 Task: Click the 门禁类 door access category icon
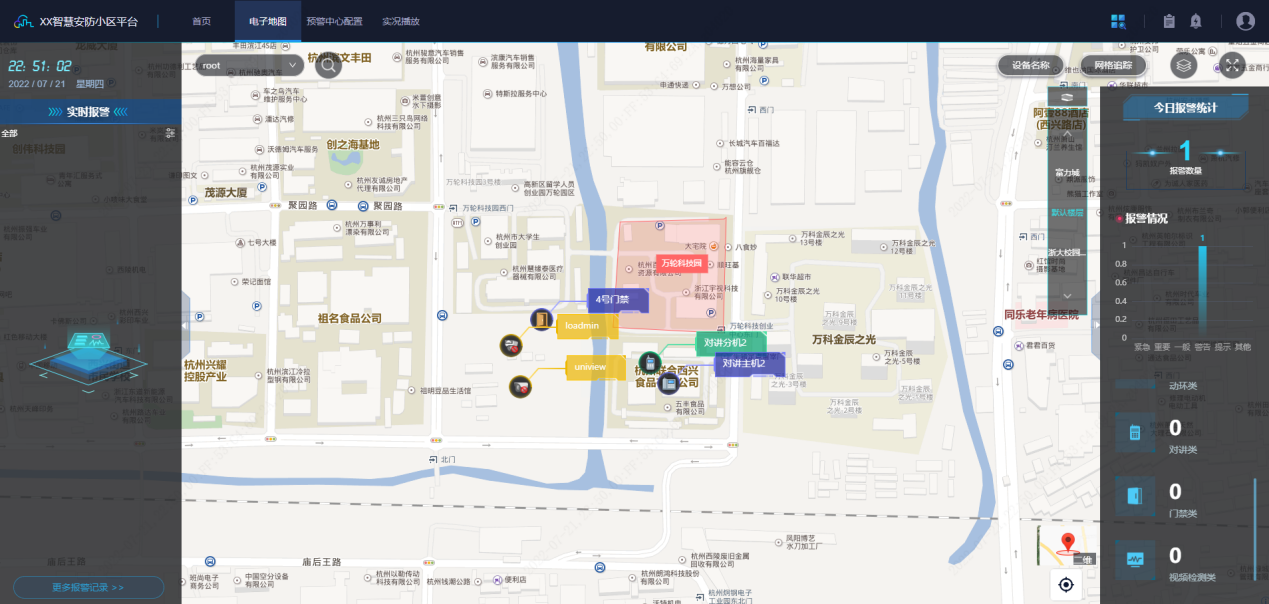click(1135, 496)
